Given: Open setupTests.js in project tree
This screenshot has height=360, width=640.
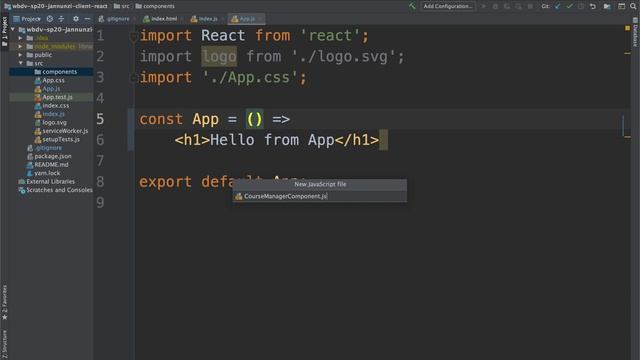Looking at the screenshot, I should point(57,139).
